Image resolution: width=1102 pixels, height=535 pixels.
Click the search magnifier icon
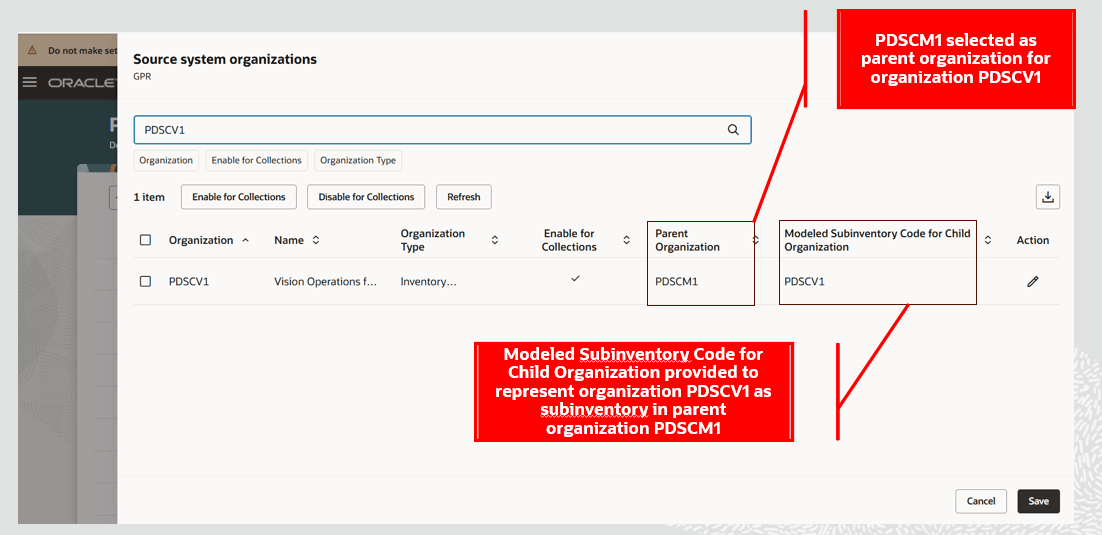point(733,130)
